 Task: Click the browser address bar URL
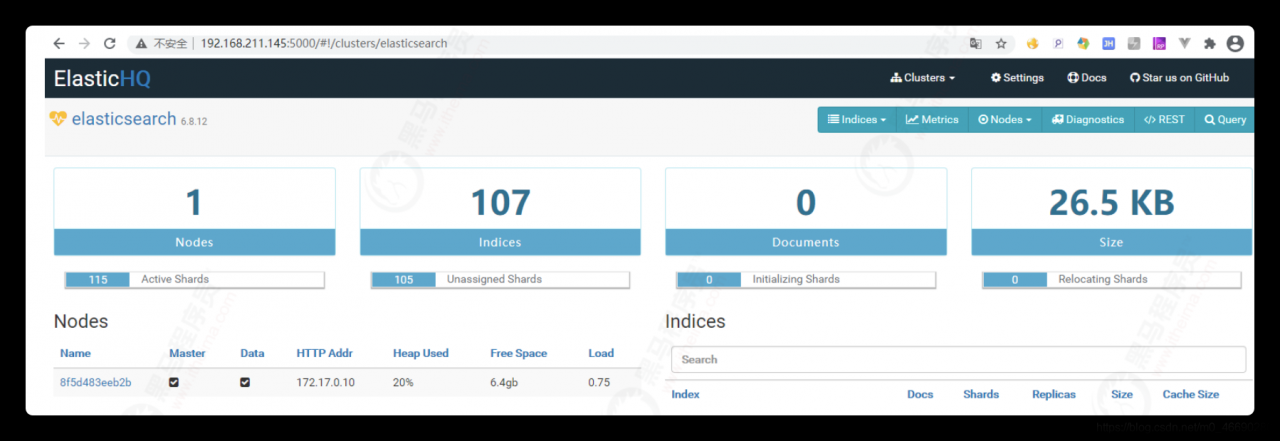pyautogui.click(x=324, y=44)
